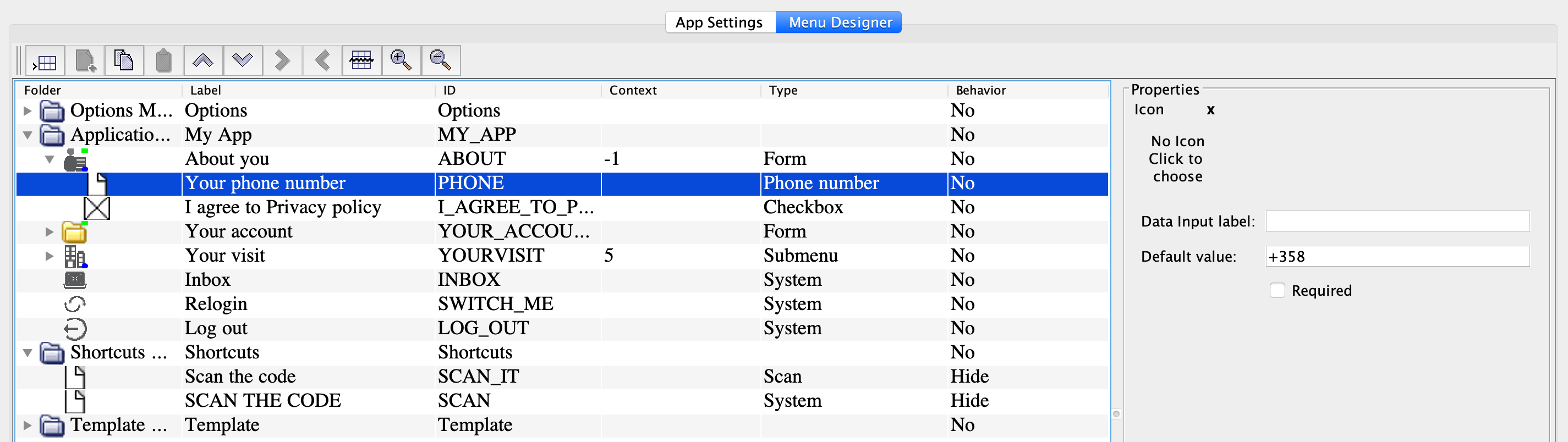Click the Inbox row icon
Screen dimensions: 1568x442
(x=75, y=280)
